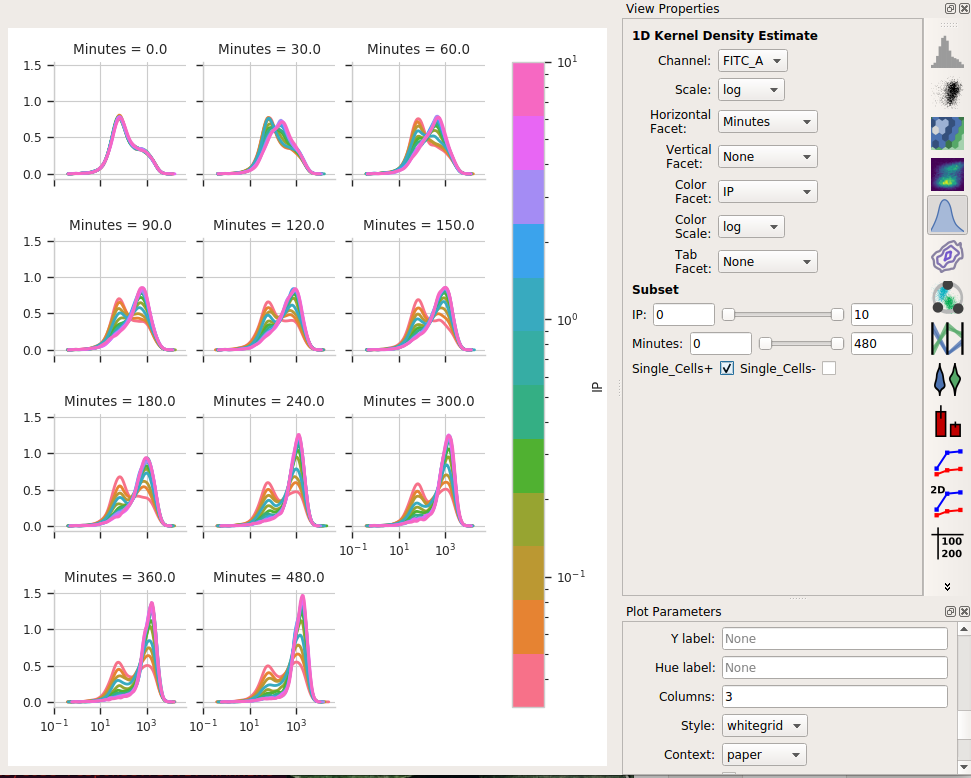Viewport: 971px width, 778px height.
Task: Open the Color Facet IP dropdown
Action: click(768, 191)
